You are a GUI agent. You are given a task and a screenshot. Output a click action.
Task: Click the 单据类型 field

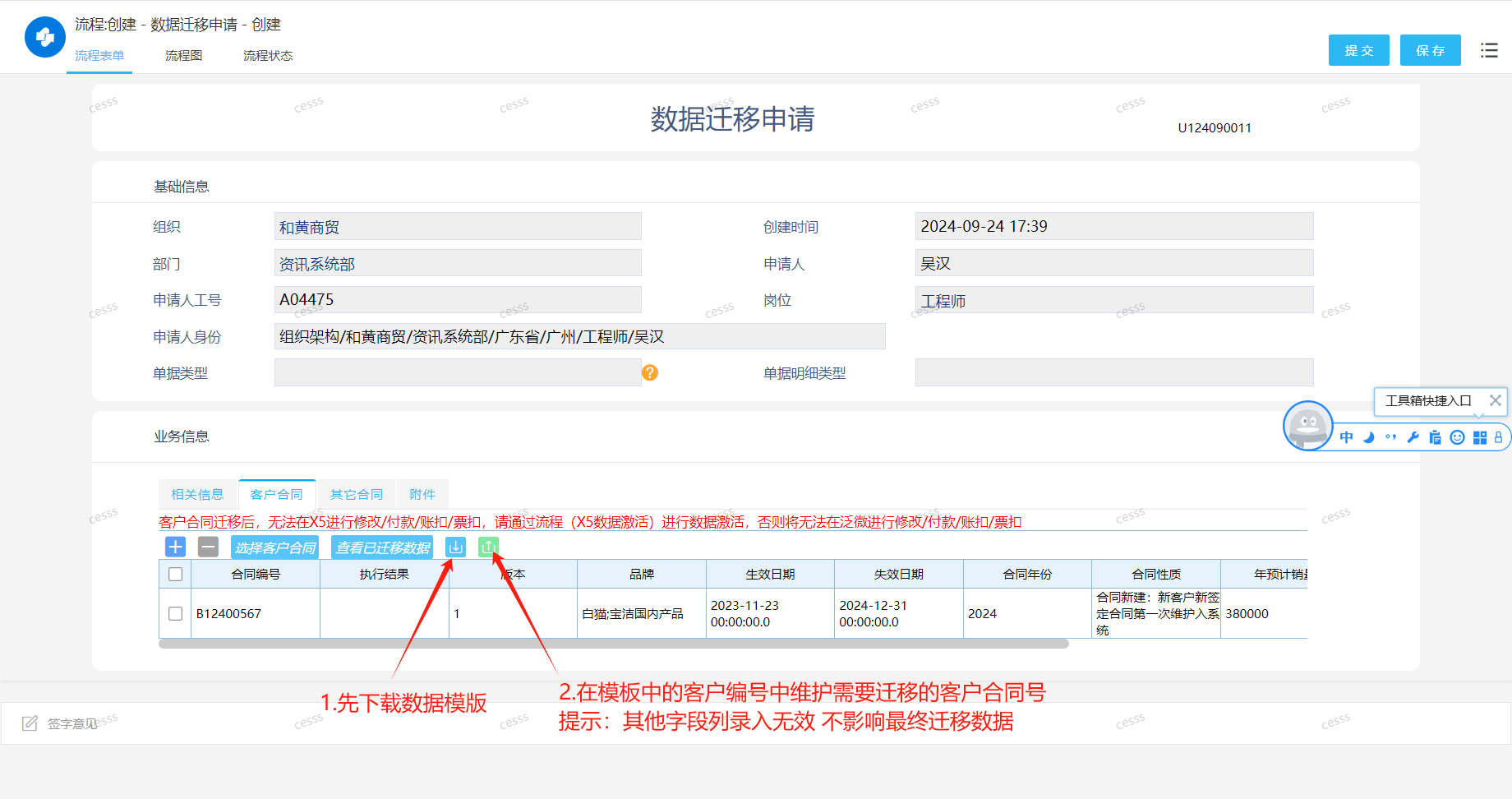click(458, 373)
